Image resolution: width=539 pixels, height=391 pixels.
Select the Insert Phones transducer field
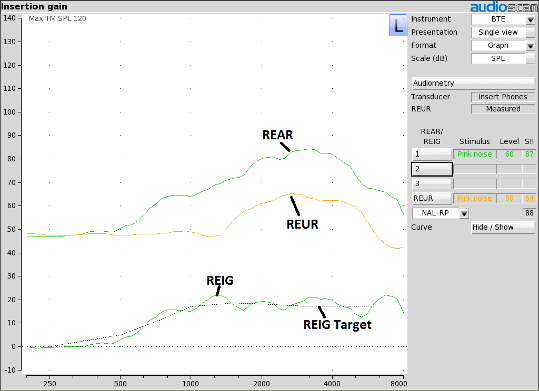(x=503, y=97)
